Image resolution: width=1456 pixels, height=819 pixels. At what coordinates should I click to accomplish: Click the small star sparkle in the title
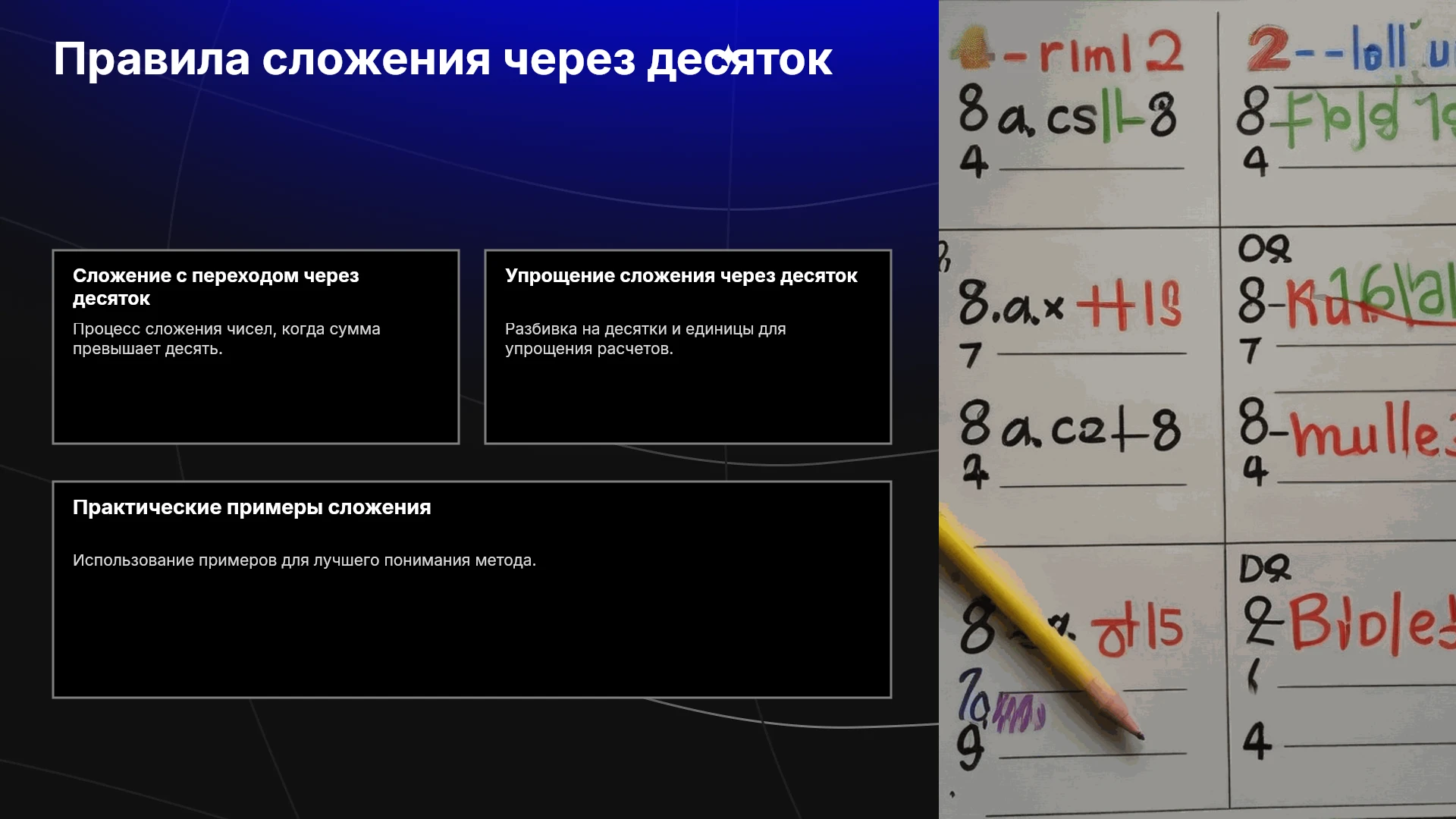(x=728, y=58)
